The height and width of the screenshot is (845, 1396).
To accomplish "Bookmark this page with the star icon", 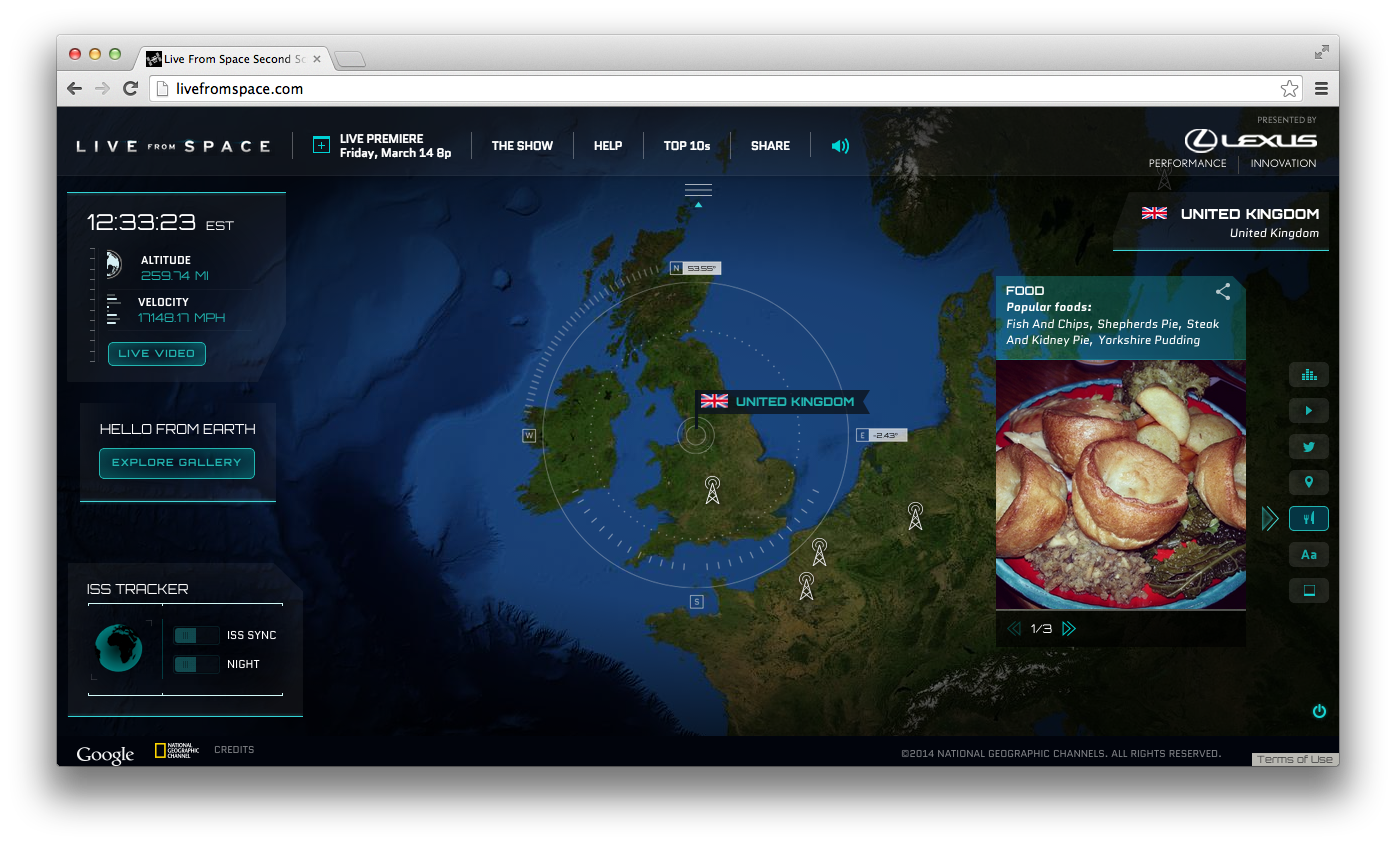I will 1290,89.
